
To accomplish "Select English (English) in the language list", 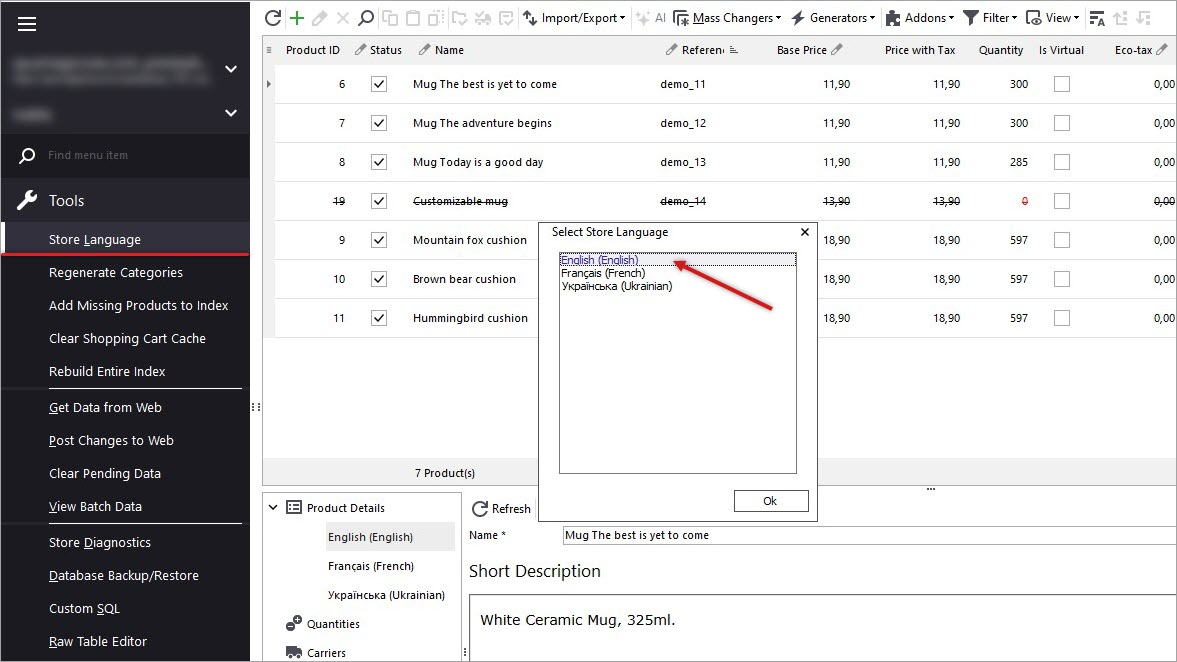I will [x=677, y=260].
